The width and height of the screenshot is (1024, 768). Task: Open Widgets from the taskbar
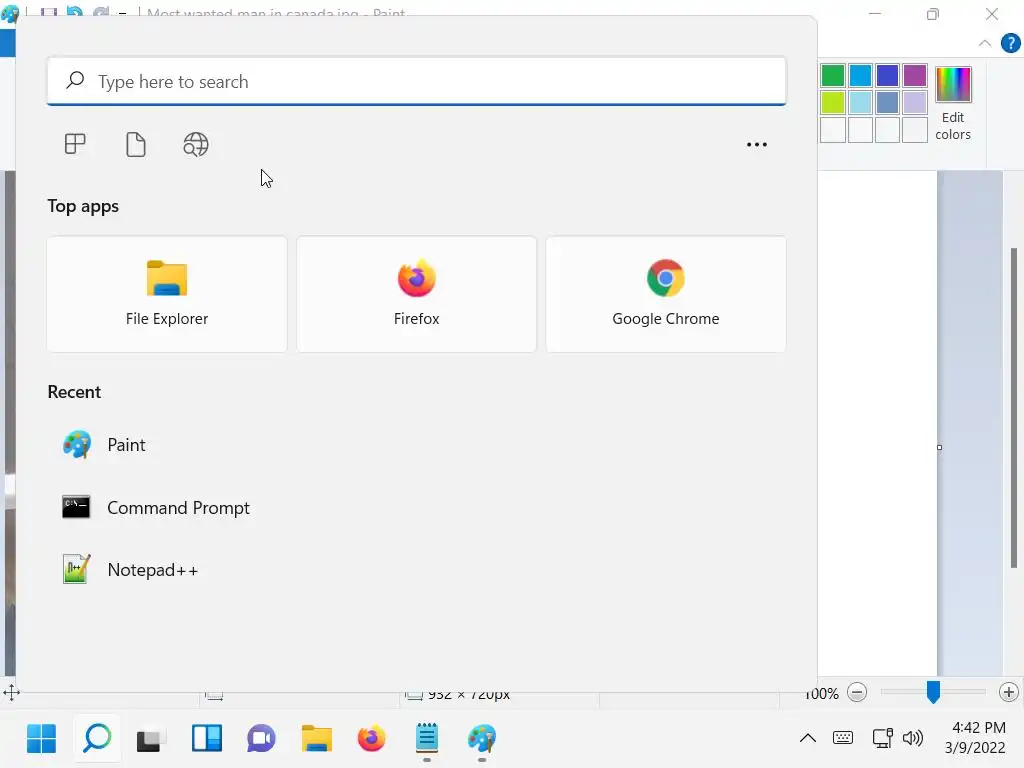(x=206, y=739)
